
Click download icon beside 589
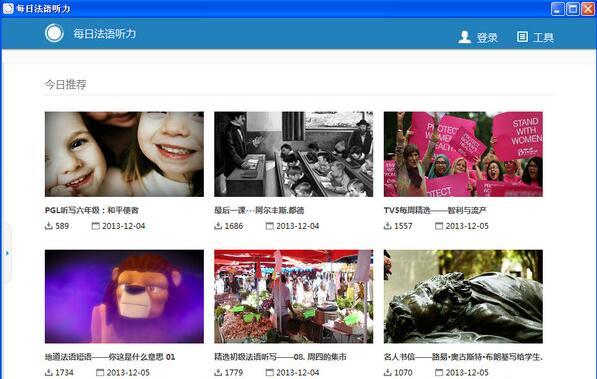coord(49,226)
